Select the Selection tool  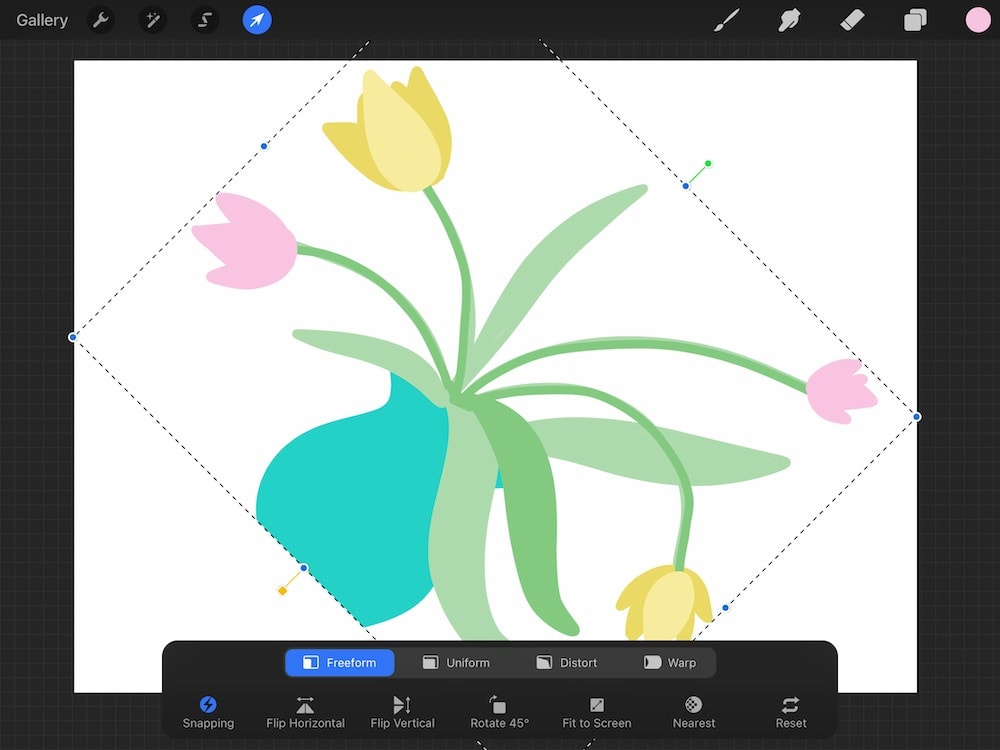(x=204, y=20)
